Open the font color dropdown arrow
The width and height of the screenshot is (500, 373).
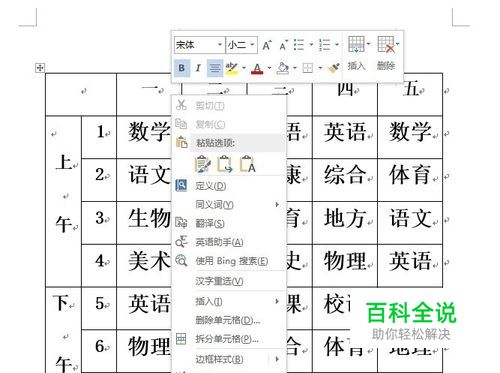click(x=269, y=68)
